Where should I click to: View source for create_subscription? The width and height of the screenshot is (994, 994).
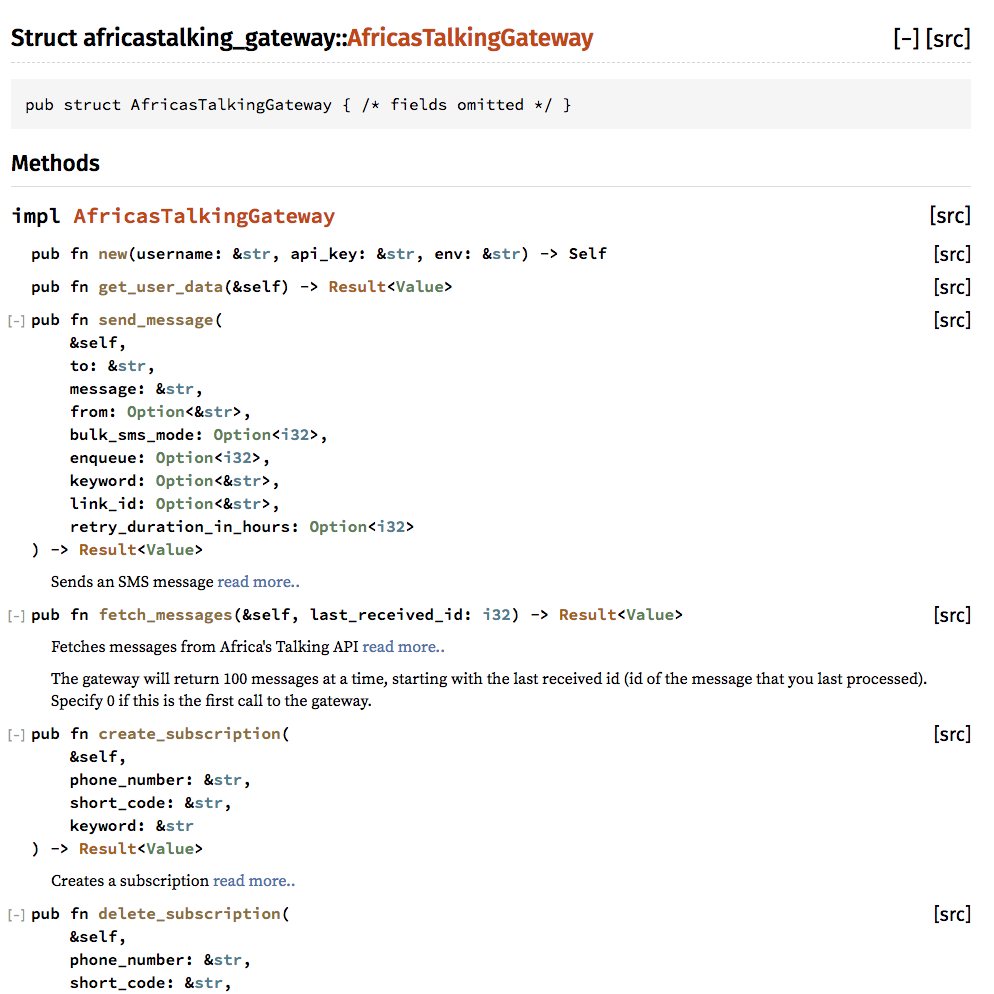click(952, 734)
